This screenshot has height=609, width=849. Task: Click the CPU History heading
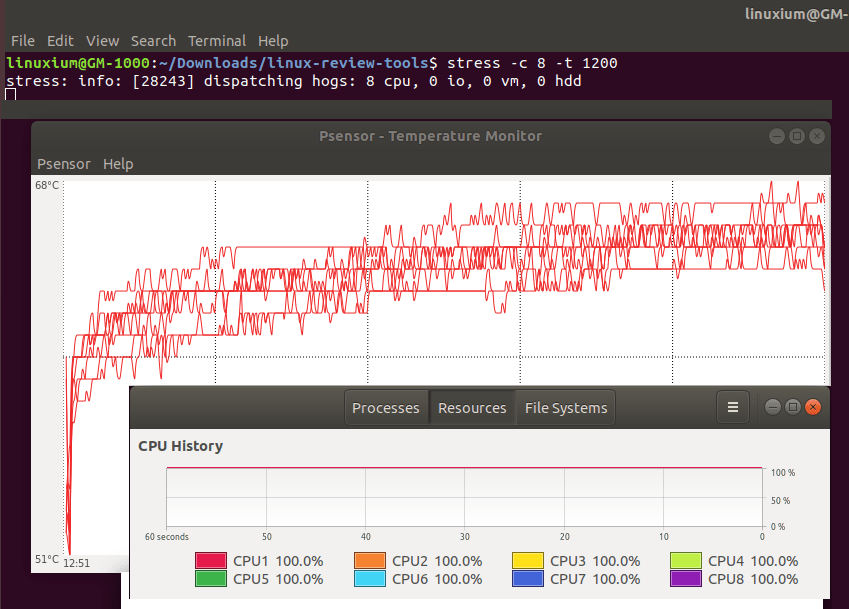[180, 446]
